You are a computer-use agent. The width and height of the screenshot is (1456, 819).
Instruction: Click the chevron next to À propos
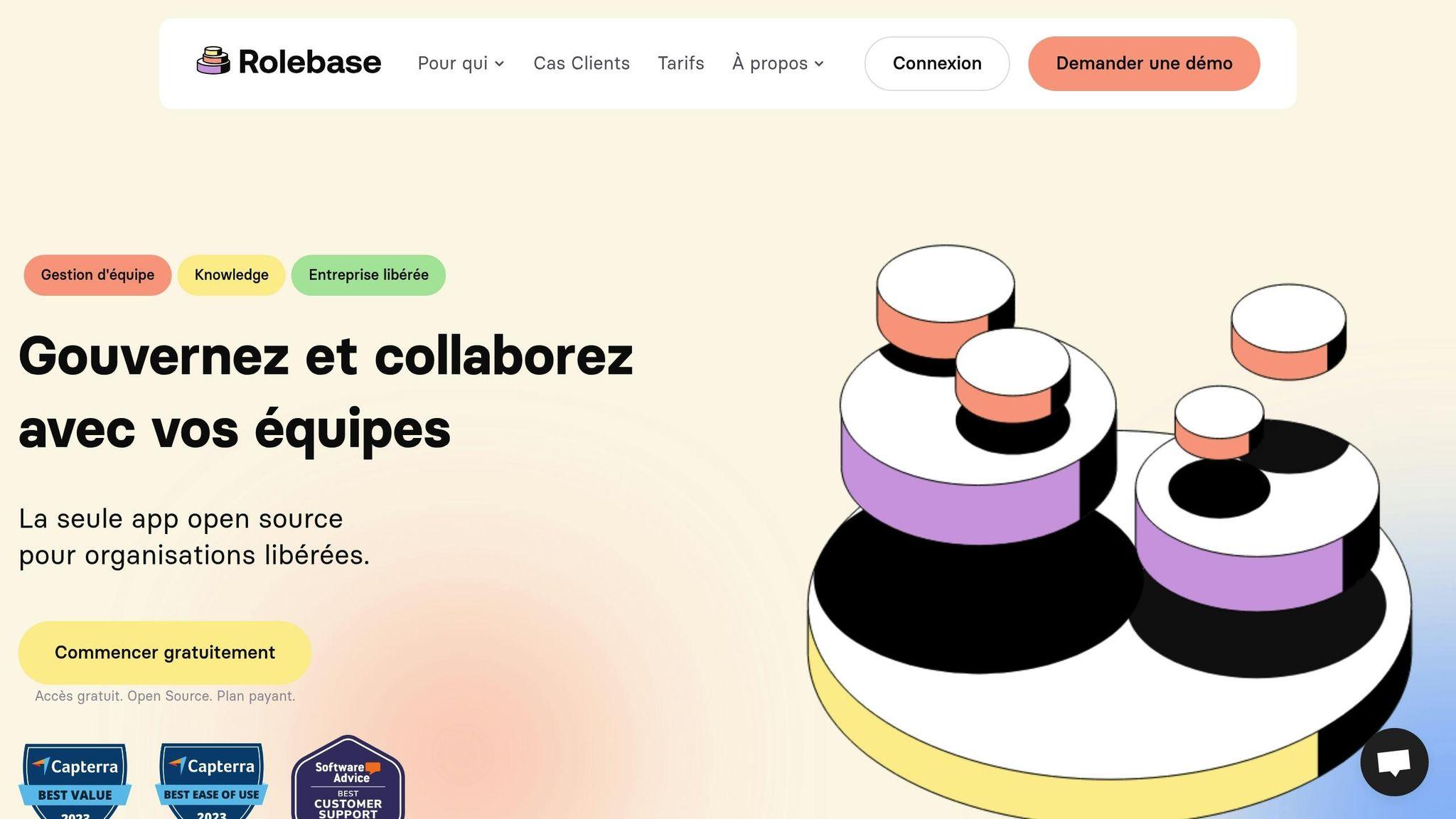tap(819, 64)
